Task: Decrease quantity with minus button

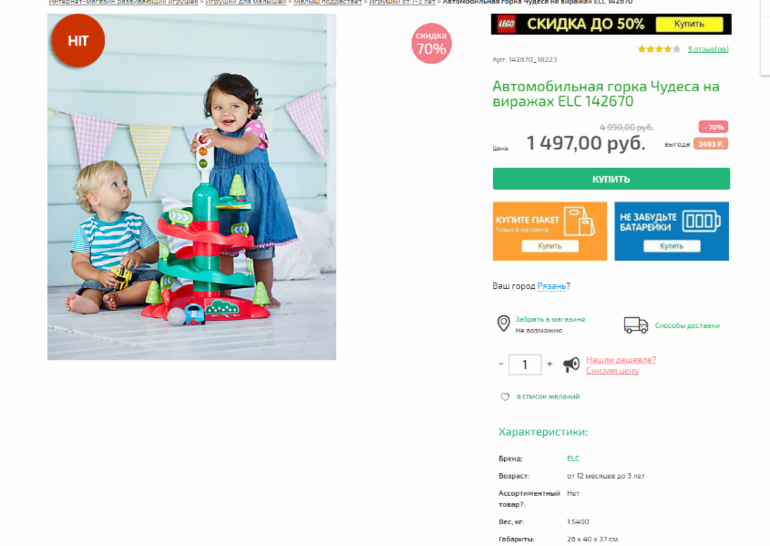Action: [x=501, y=364]
